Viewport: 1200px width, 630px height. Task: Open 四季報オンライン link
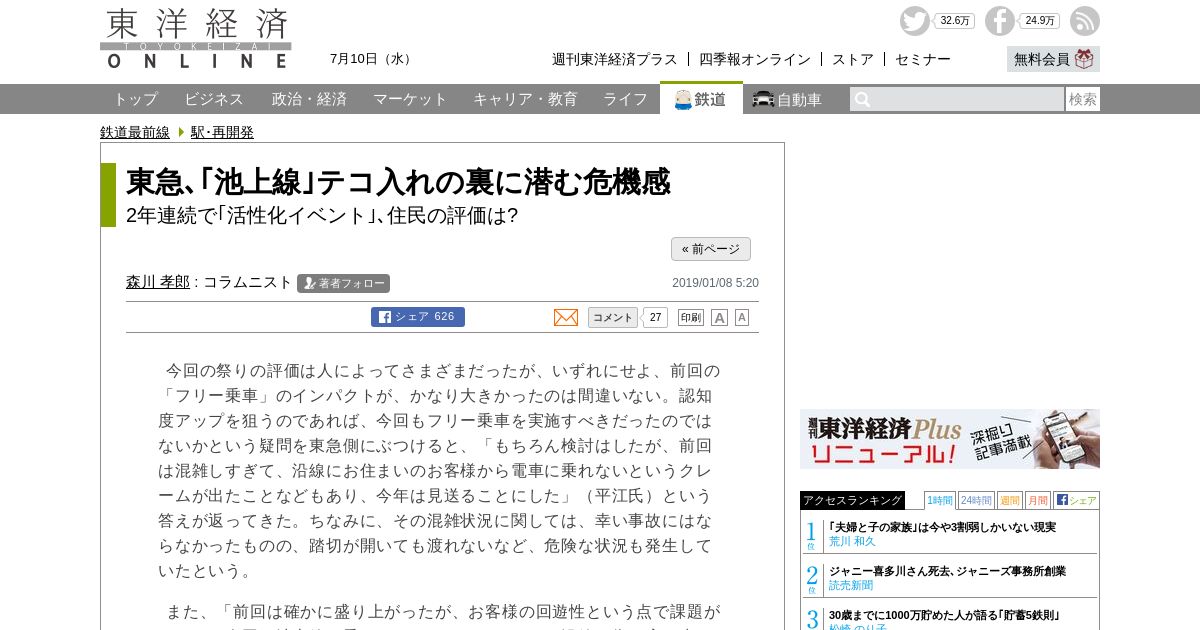coord(754,59)
